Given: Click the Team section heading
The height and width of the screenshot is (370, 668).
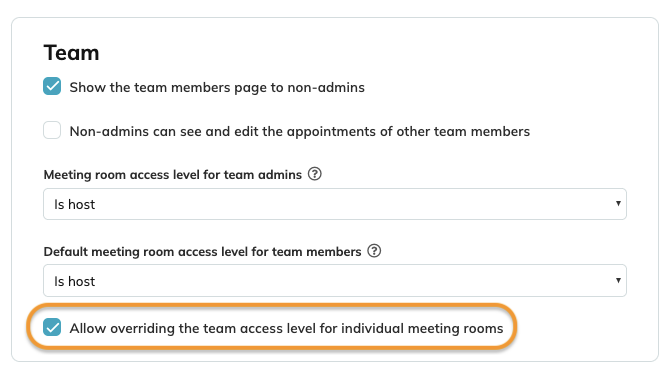Looking at the screenshot, I should click(x=71, y=53).
